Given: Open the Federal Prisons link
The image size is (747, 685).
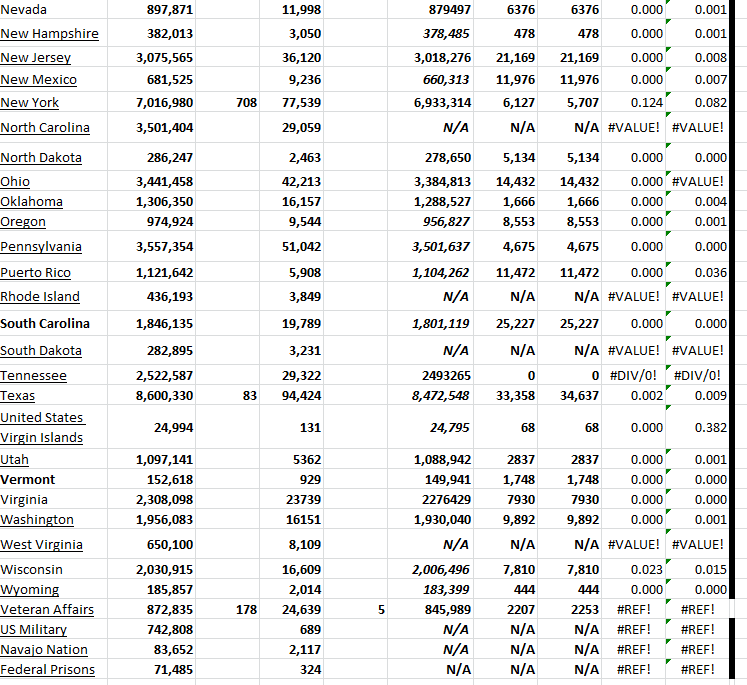Looking at the screenshot, I should click(x=47, y=669).
